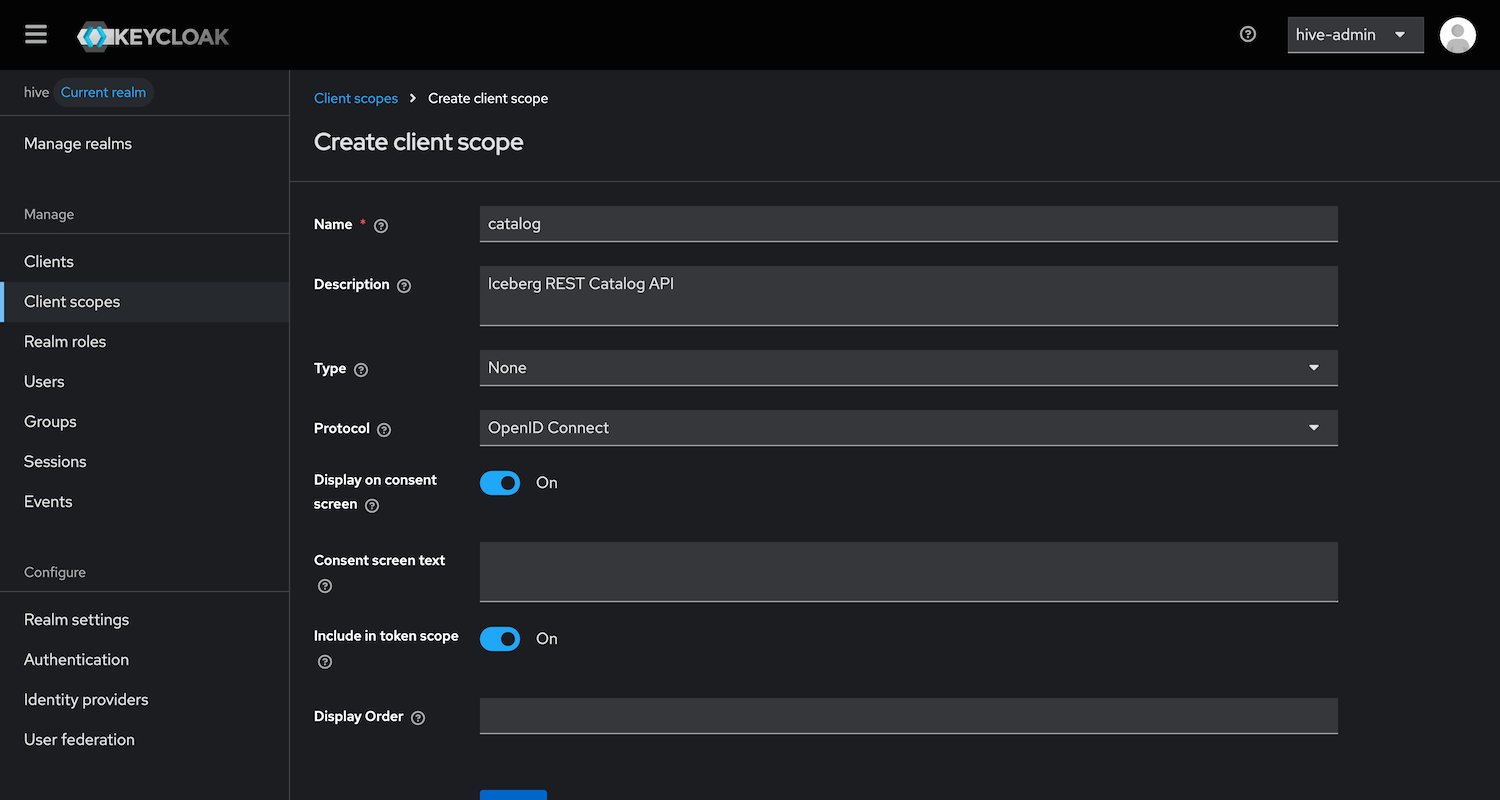The height and width of the screenshot is (800, 1500).
Task: Navigate to Users in sidebar
Action: point(44,382)
